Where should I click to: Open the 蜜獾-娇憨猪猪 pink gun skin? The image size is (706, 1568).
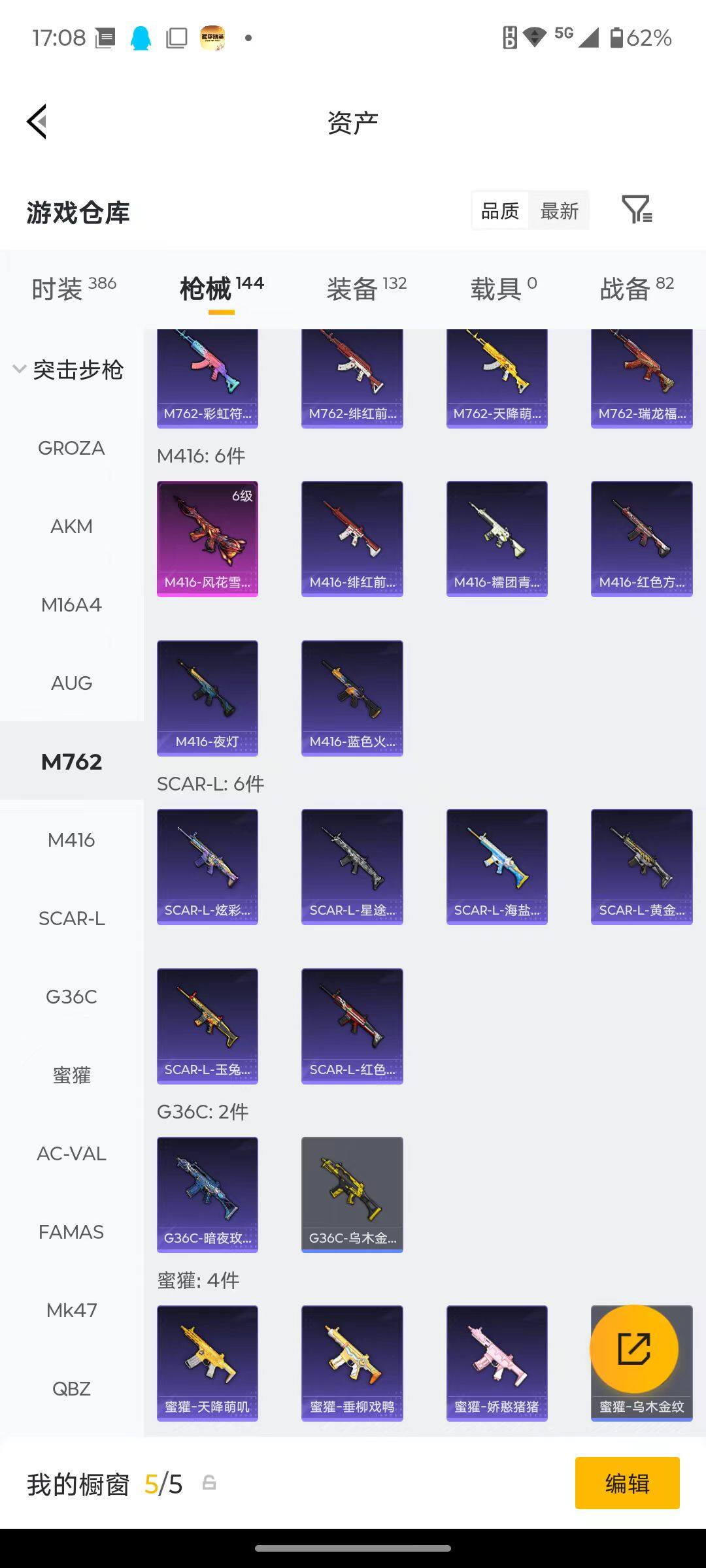(x=497, y=1364)
